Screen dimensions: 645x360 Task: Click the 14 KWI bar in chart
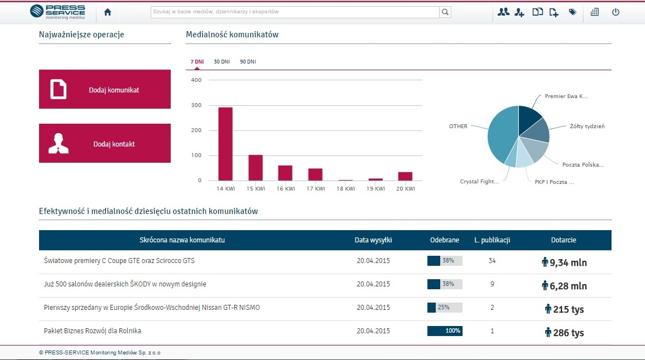tap(225, 144)
